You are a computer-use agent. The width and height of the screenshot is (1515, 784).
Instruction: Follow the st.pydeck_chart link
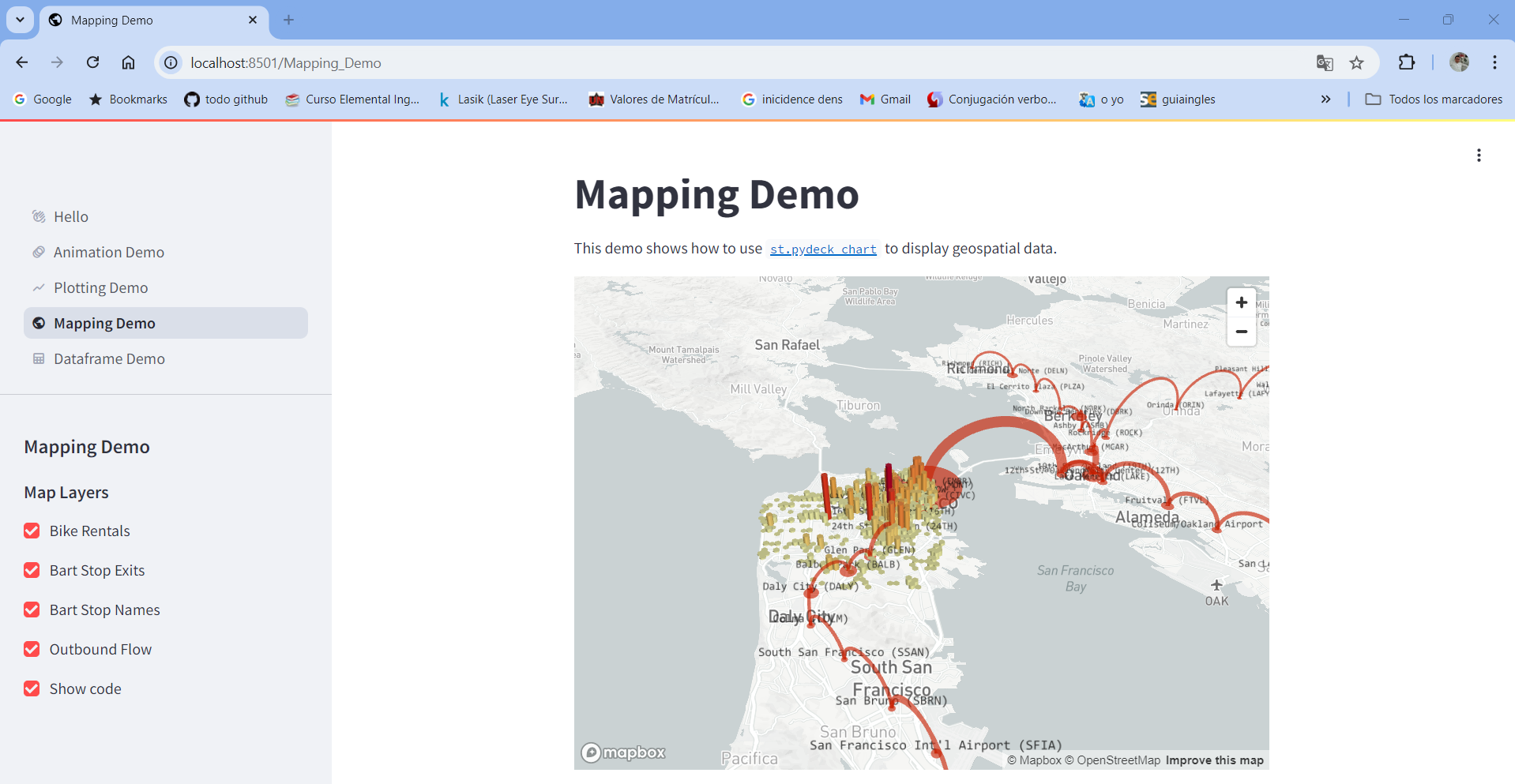[823, 249]
